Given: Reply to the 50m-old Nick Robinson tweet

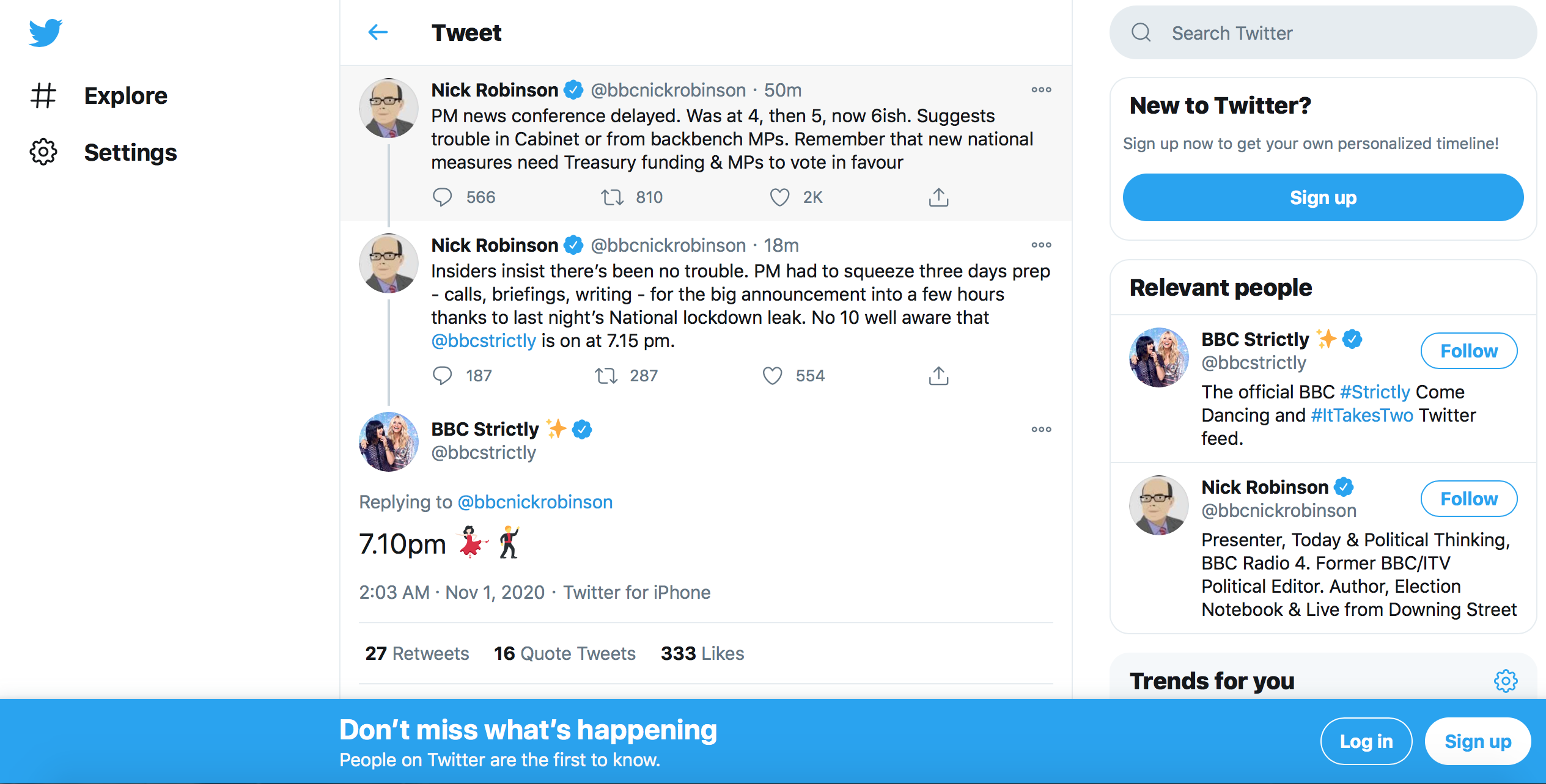Looking at the screenshot, I should tap(442, 197).
